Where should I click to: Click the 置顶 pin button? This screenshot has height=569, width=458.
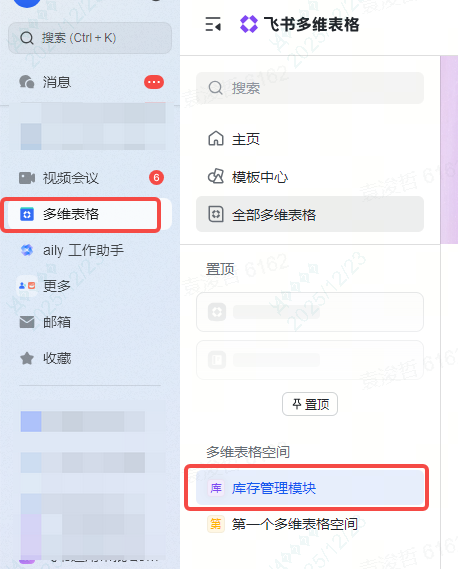[x=310, y=404]
